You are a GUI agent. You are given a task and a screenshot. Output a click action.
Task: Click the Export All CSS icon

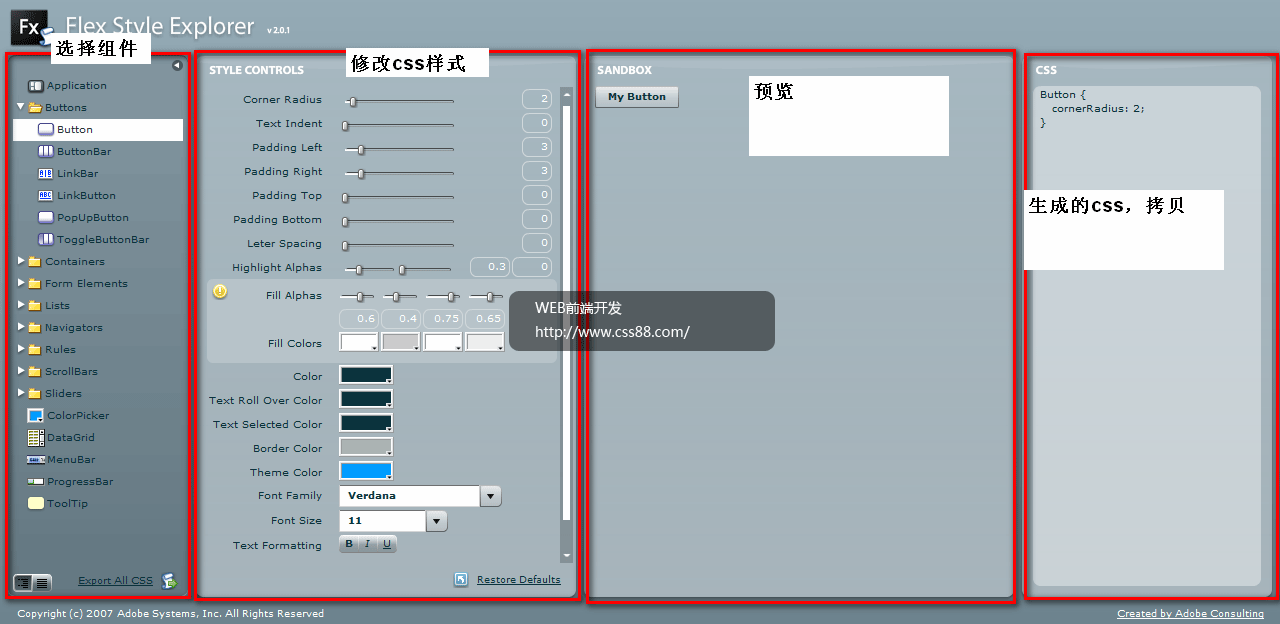(168, 581)
